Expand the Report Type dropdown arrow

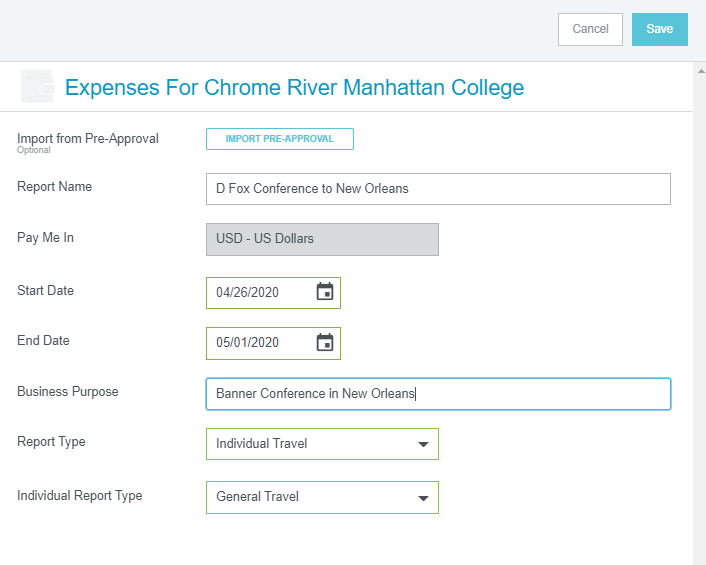pyautogui.click(x=423, y=444)
